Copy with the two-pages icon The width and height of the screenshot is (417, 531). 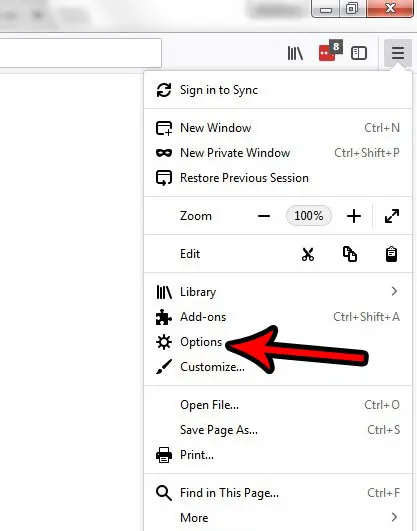350,254
